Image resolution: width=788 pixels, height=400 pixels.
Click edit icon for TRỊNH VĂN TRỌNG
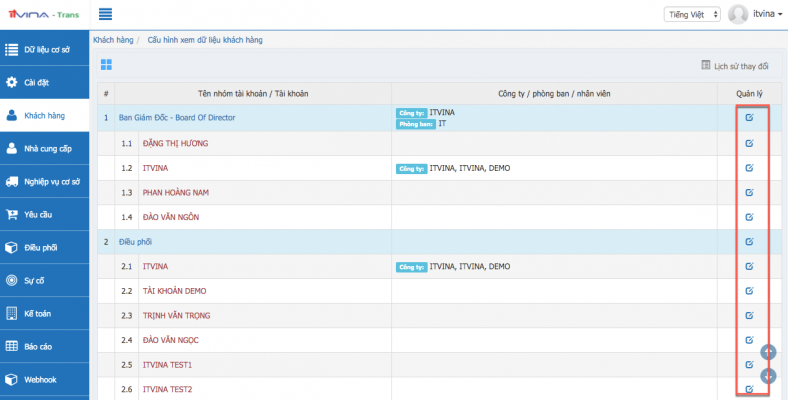(x=749, y=315)
